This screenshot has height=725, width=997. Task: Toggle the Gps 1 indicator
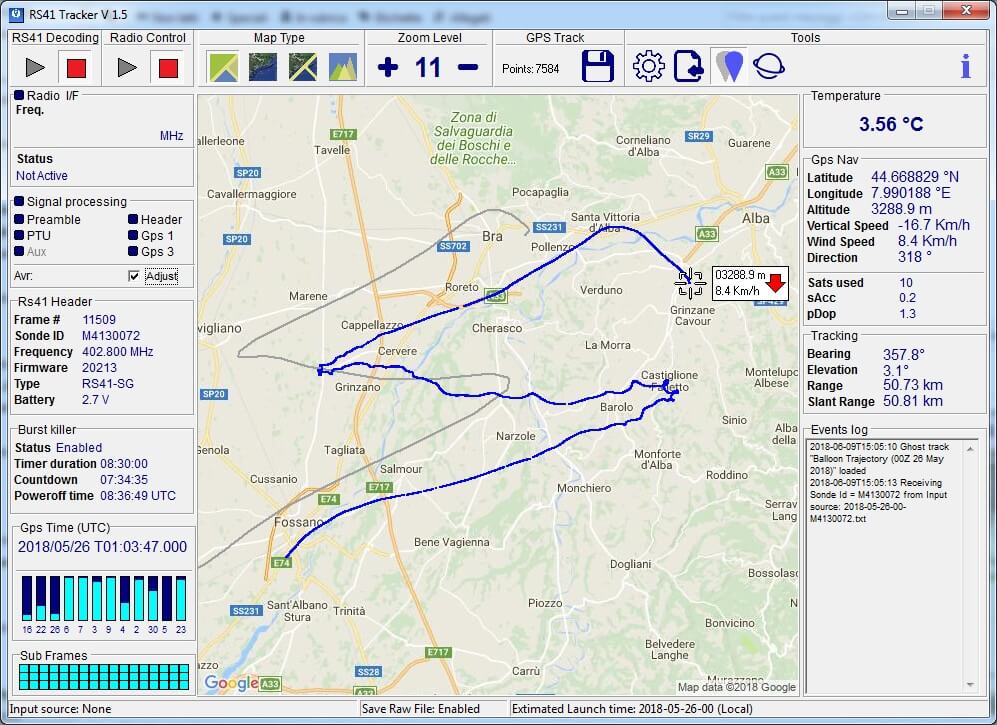pyautogui.click(x=129, y=234)
